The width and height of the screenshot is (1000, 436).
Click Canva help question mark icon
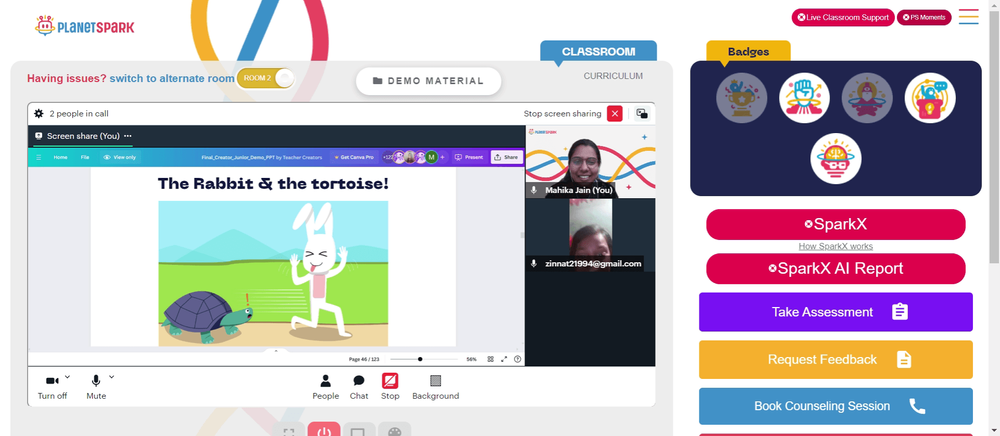click(517, 359)
